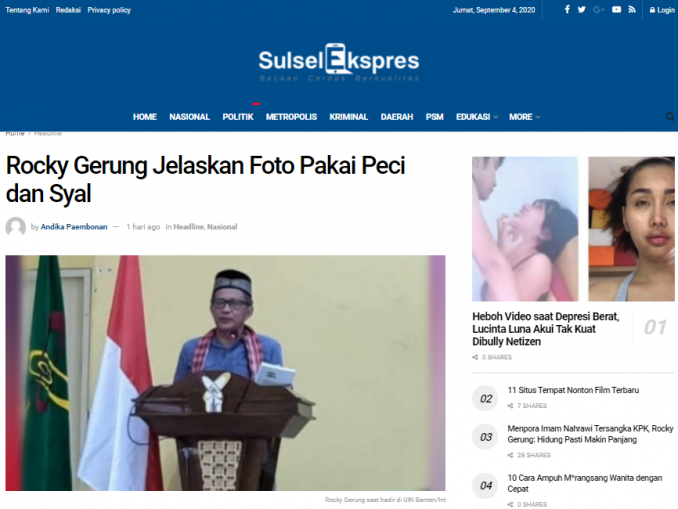Open the RSS feed icon

[632, 10]
